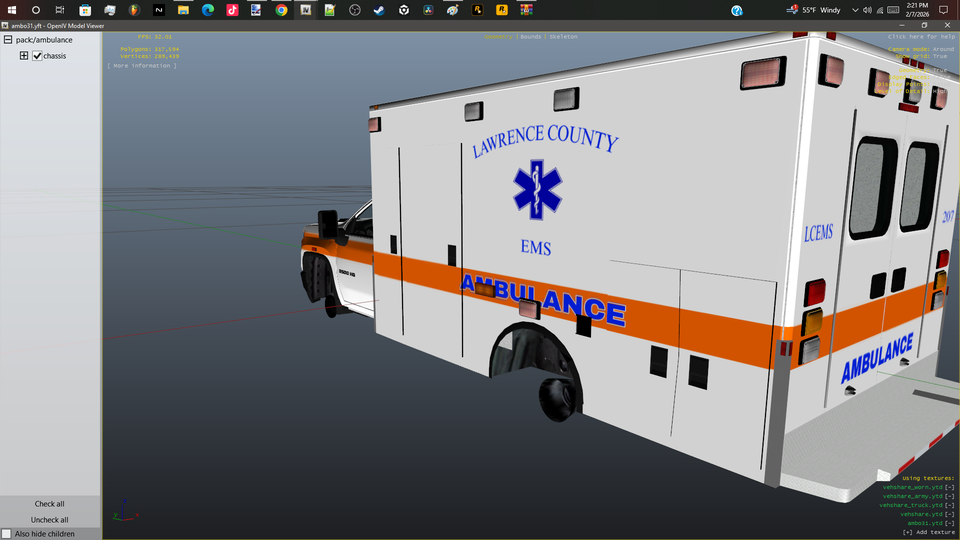The image size is (960, 540).
Task: Expand the More information section
Action: pyautogui.click(x=141, y=66)
